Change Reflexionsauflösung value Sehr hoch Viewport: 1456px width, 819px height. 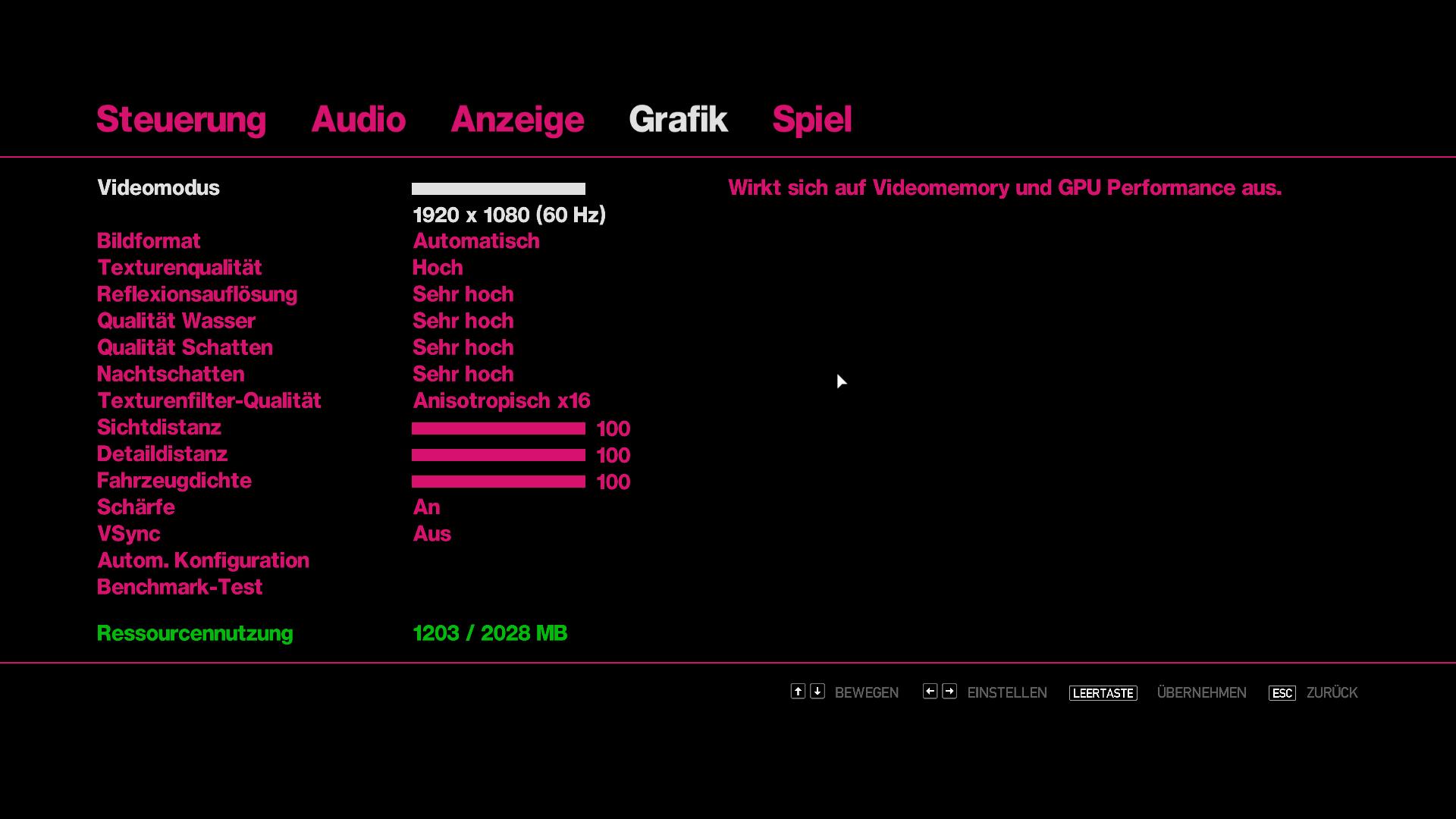pos(463,294)
